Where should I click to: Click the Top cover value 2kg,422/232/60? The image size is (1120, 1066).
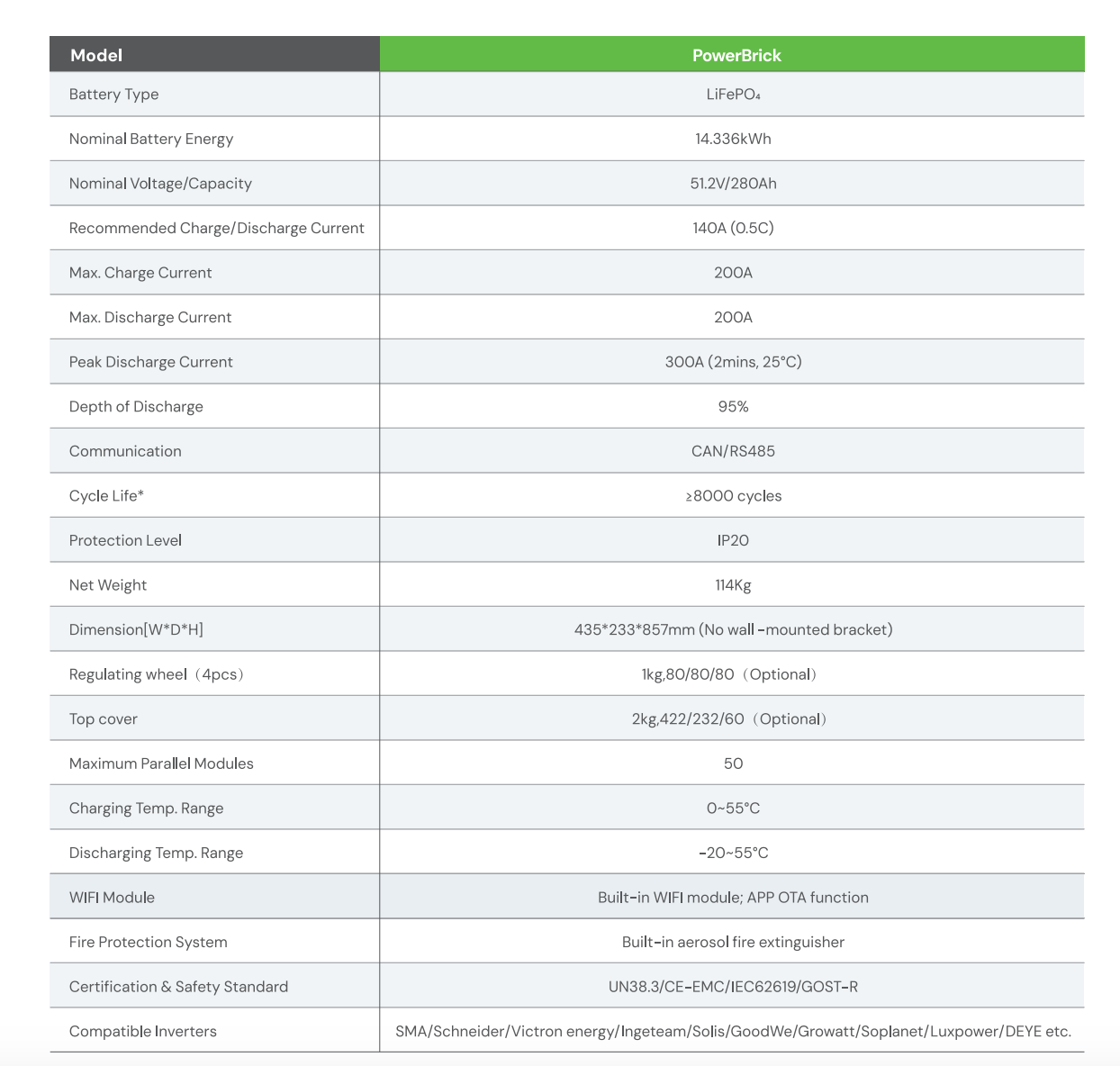coord(729,718)
